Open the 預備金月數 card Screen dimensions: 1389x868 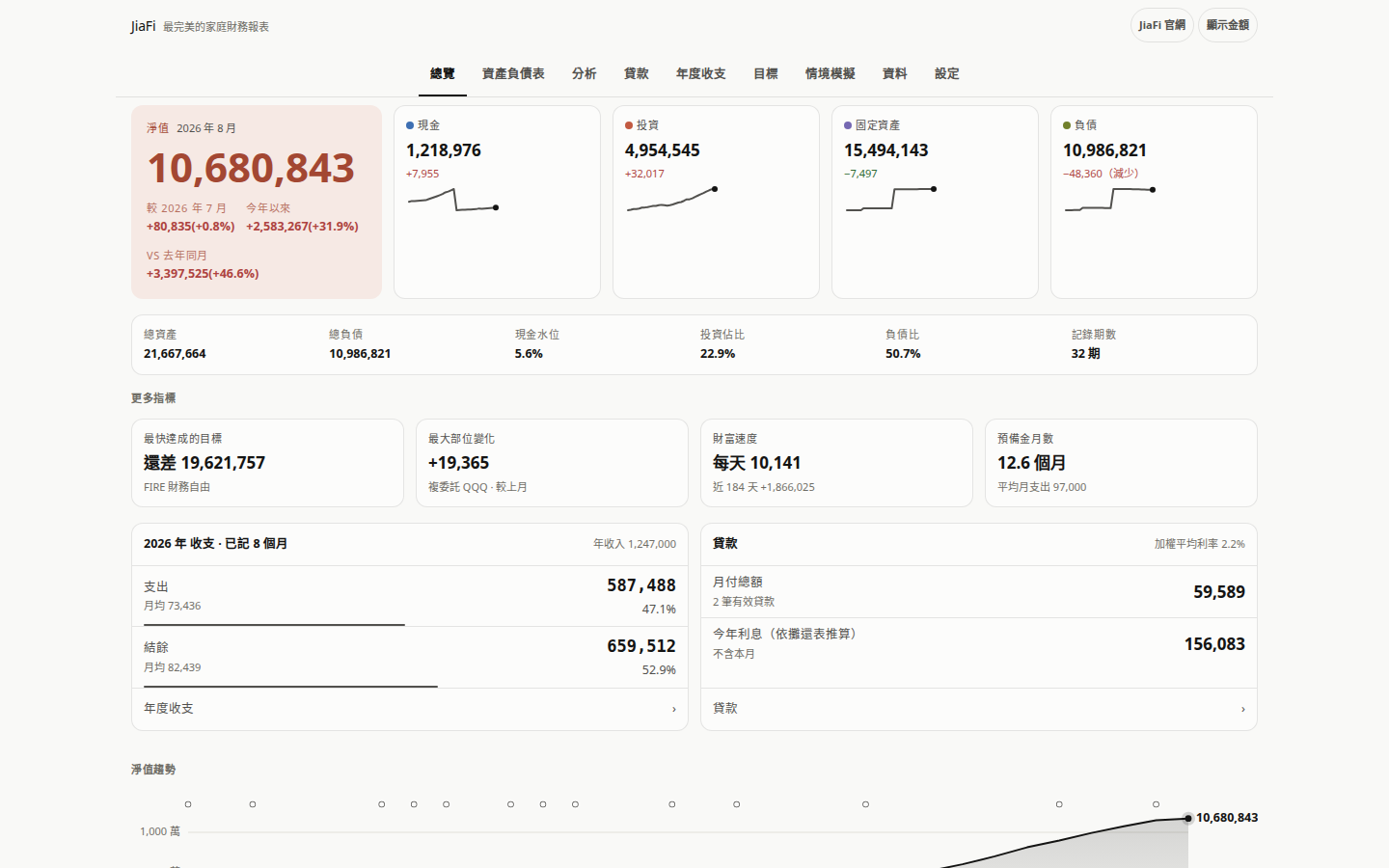pos(1121,463)
